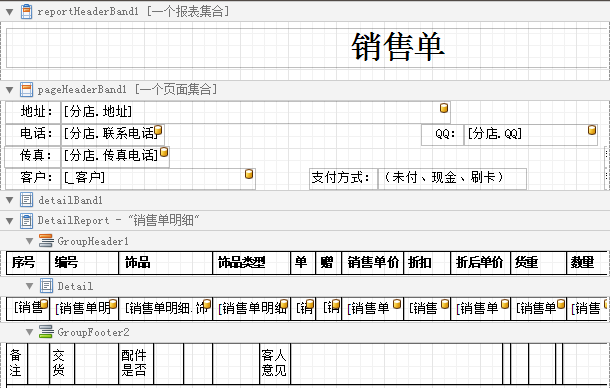Select the 折扣 header cell

point(427,263)
